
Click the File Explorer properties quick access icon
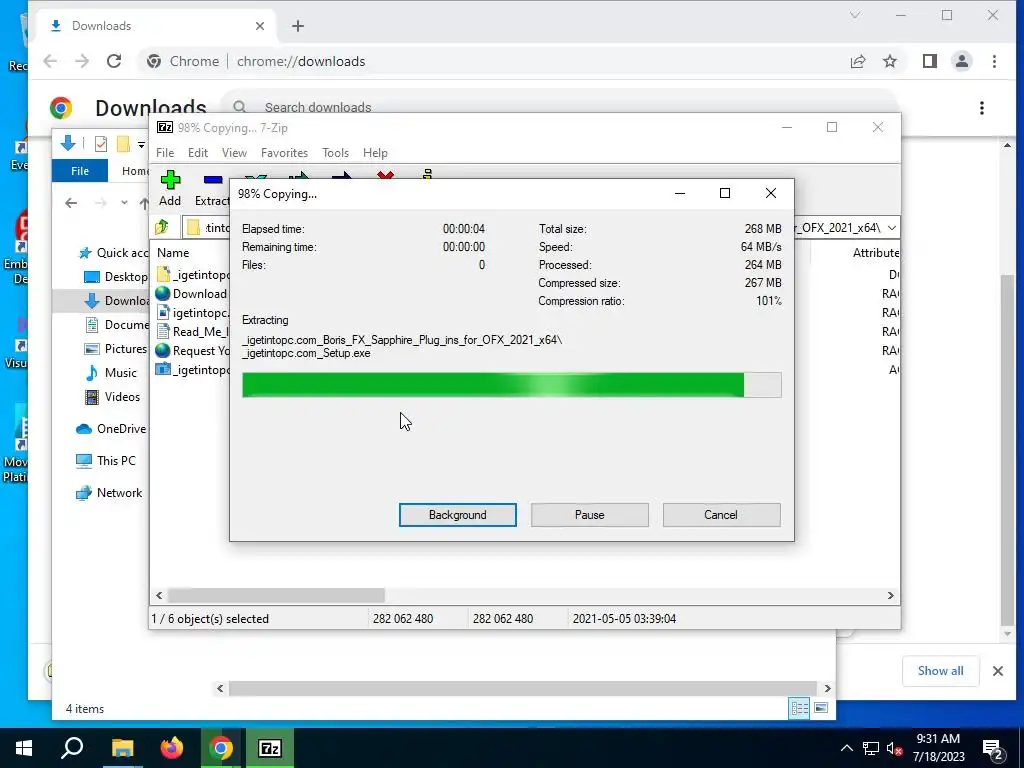tap(101, 144)
